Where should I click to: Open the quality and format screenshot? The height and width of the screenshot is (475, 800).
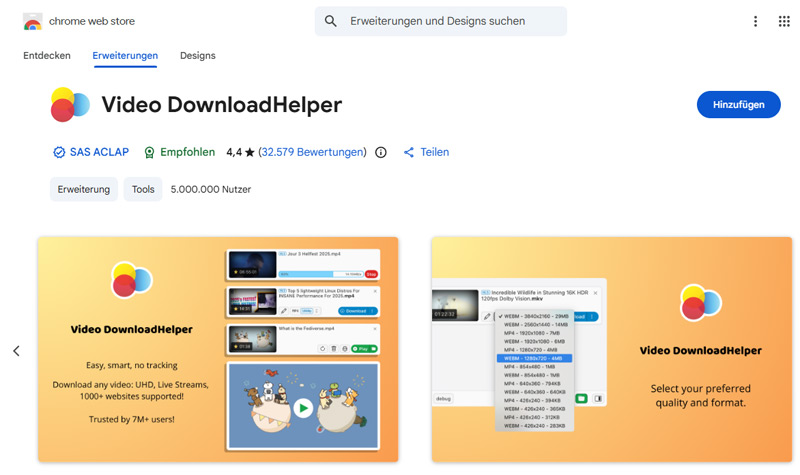point(612,349)
